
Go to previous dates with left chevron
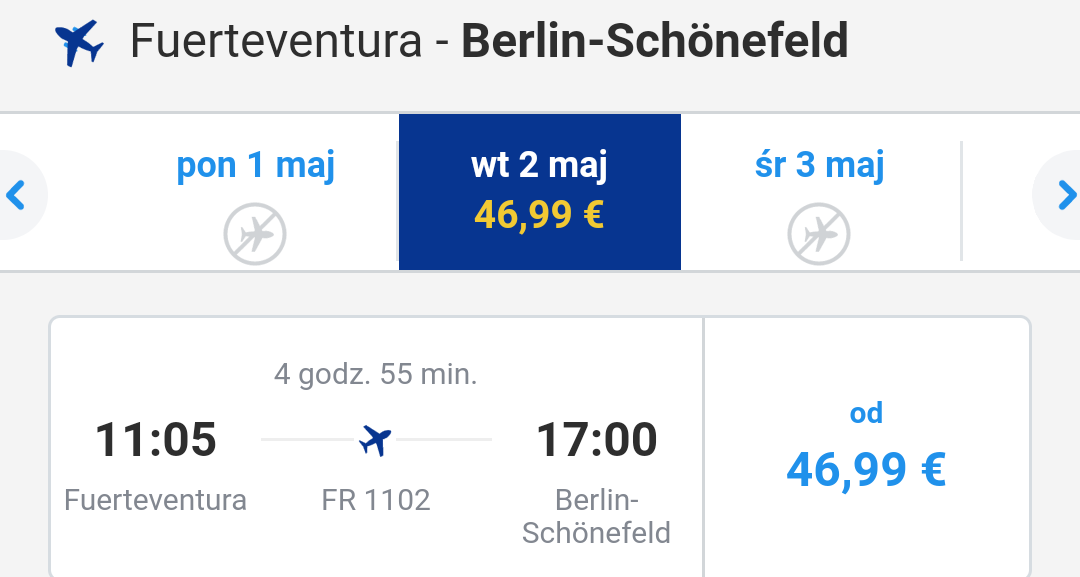click(16, 195)
